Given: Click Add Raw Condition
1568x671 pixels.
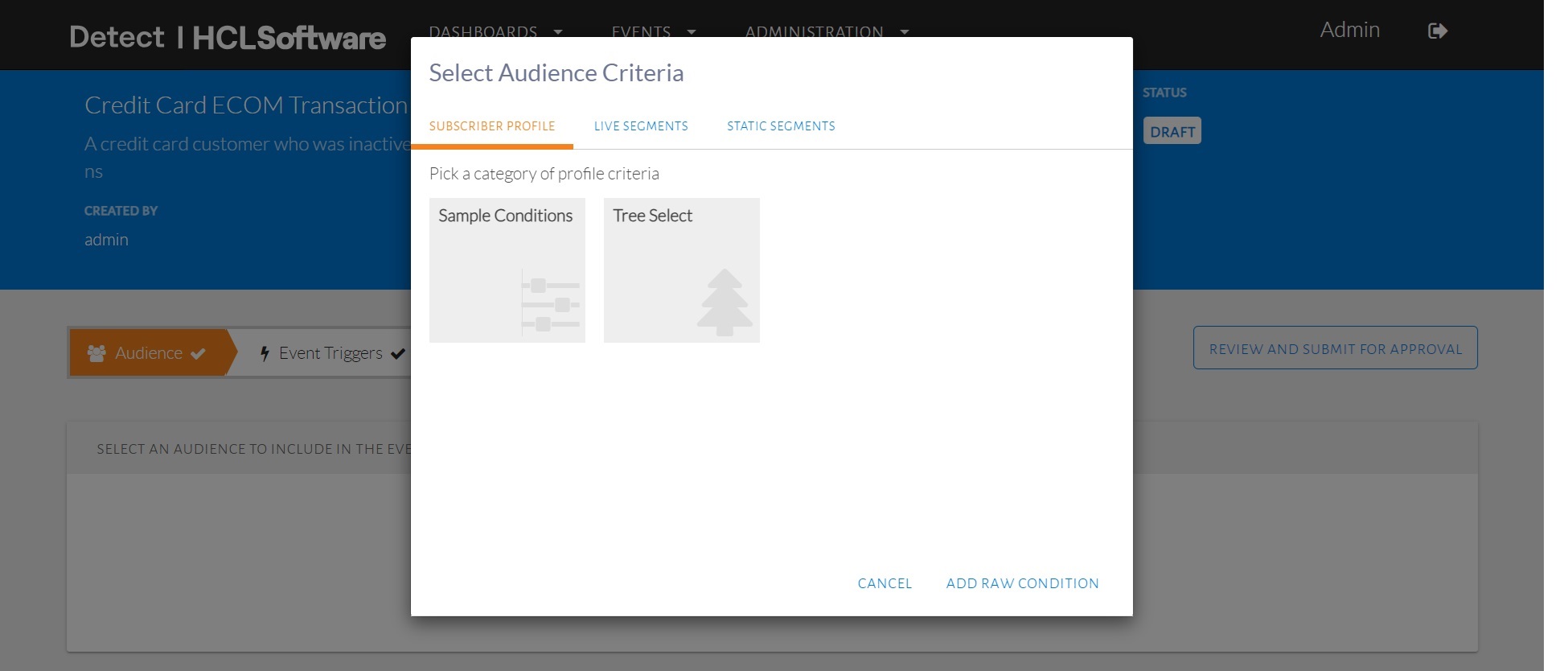Looking at the screenshot, I should (1022, 583).
